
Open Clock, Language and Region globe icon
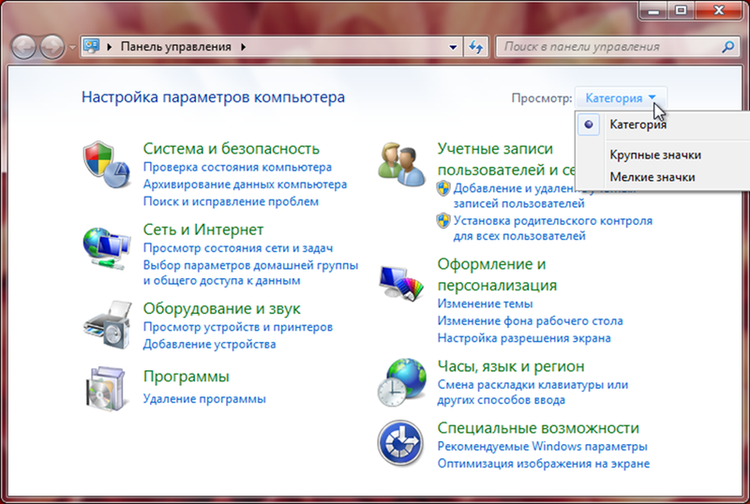(402, 383)
